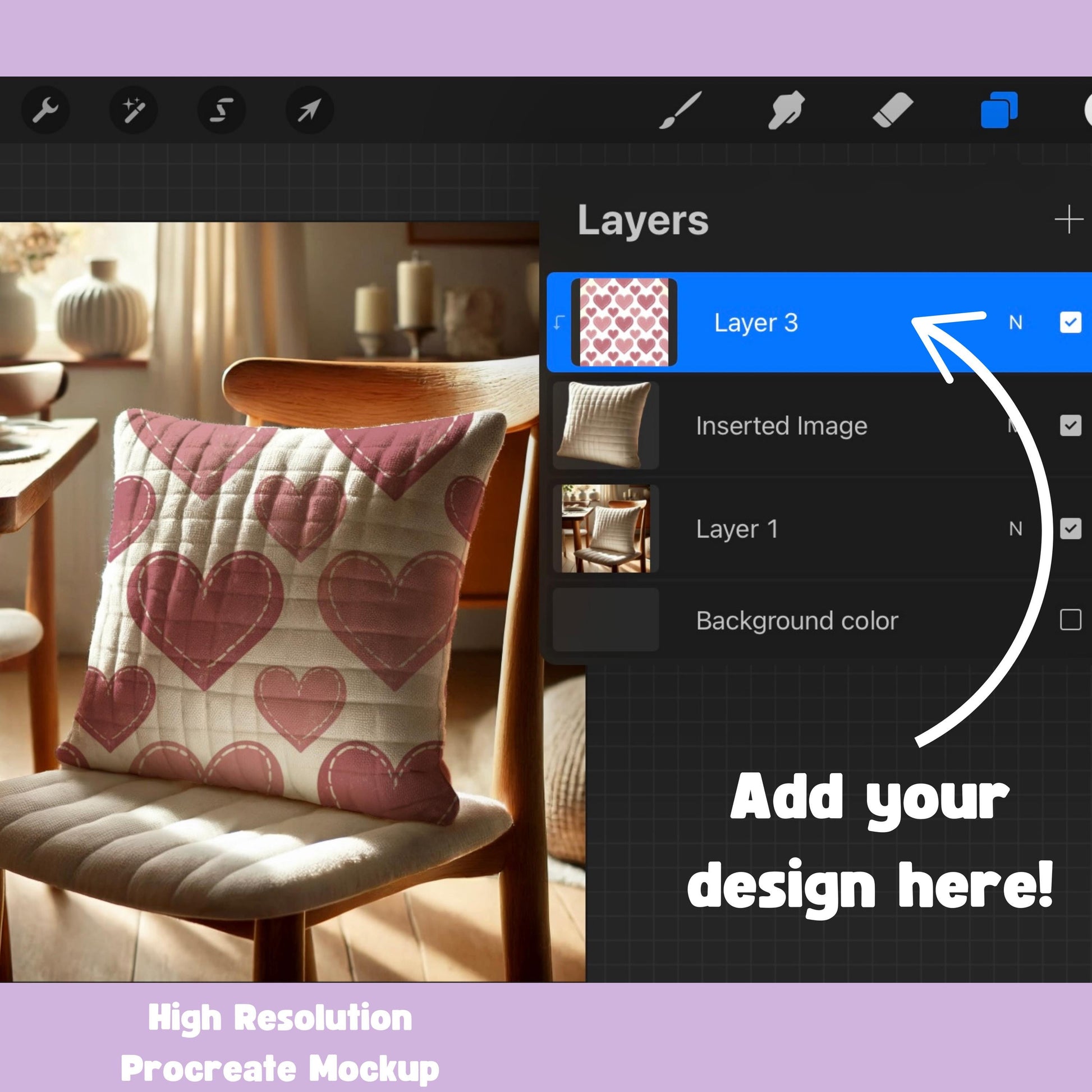Screen dimensions: 1092x1092
Task: Tap the Layer 1 chair thumbnail
Action: (x=605, y=529)
